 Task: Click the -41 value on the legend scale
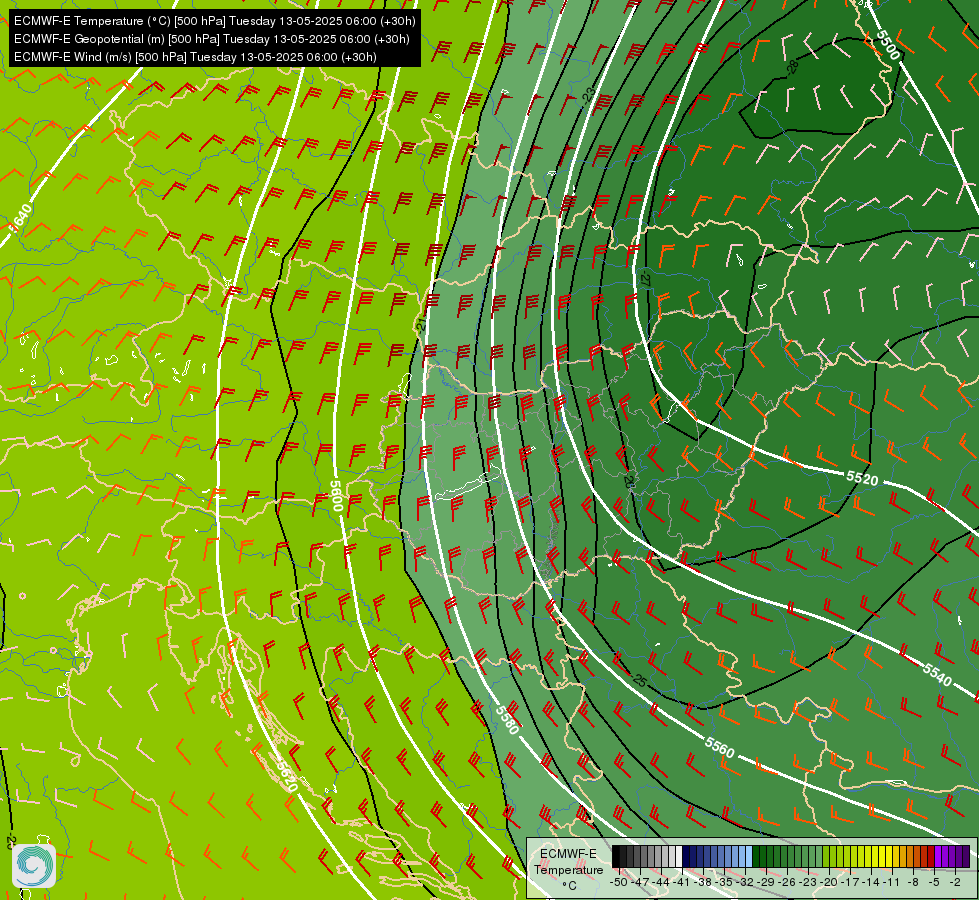coord(682,882)
